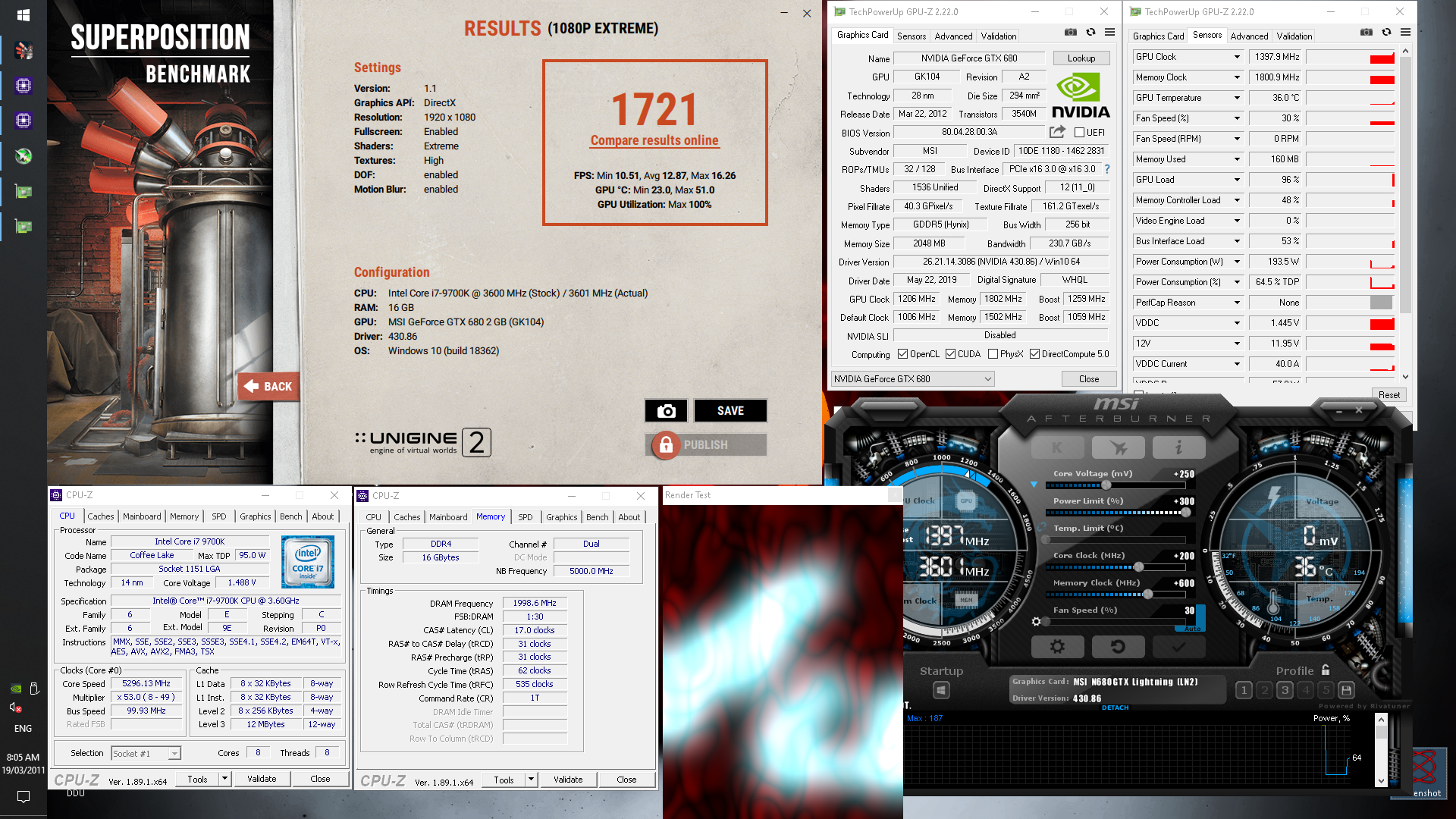Click the Reset button in GPU-Z Sensors

(x=1389, y=395)
